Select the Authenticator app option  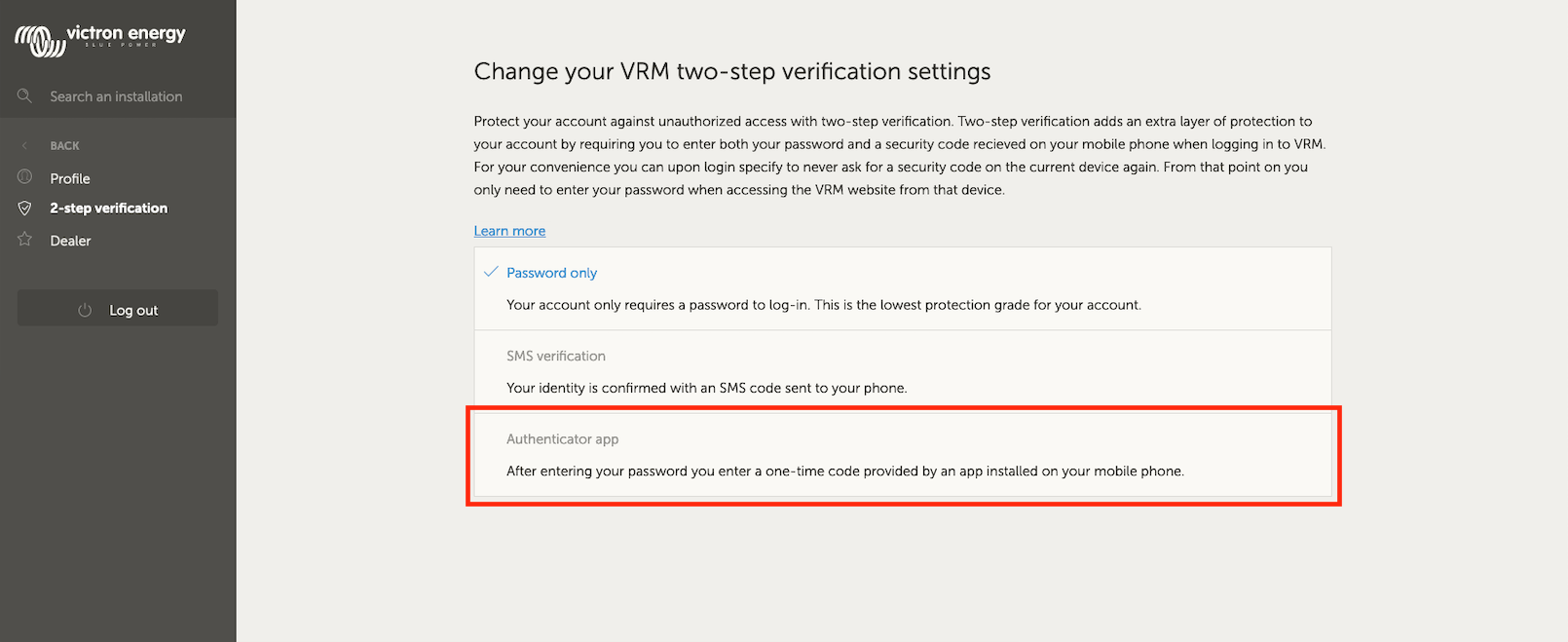tap(562, 439)
